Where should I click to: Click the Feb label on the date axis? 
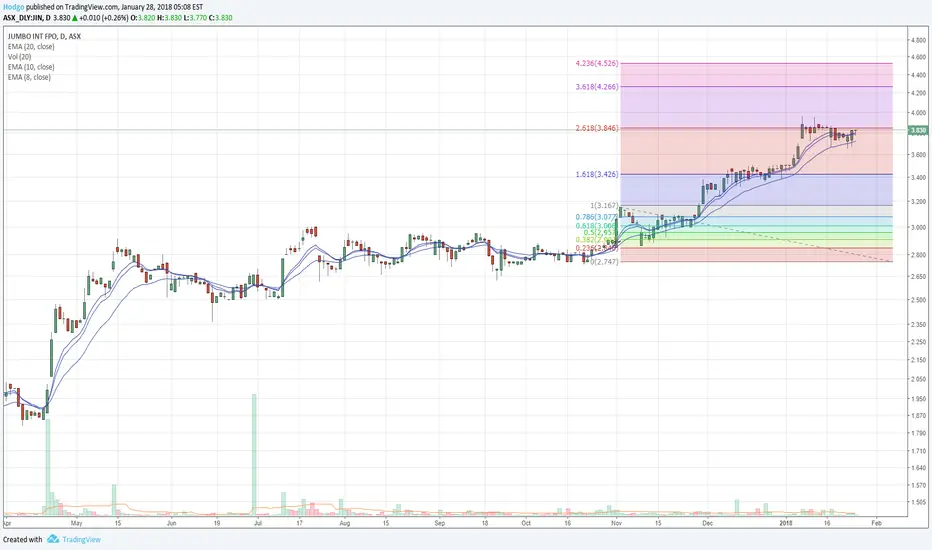[876, 523]
